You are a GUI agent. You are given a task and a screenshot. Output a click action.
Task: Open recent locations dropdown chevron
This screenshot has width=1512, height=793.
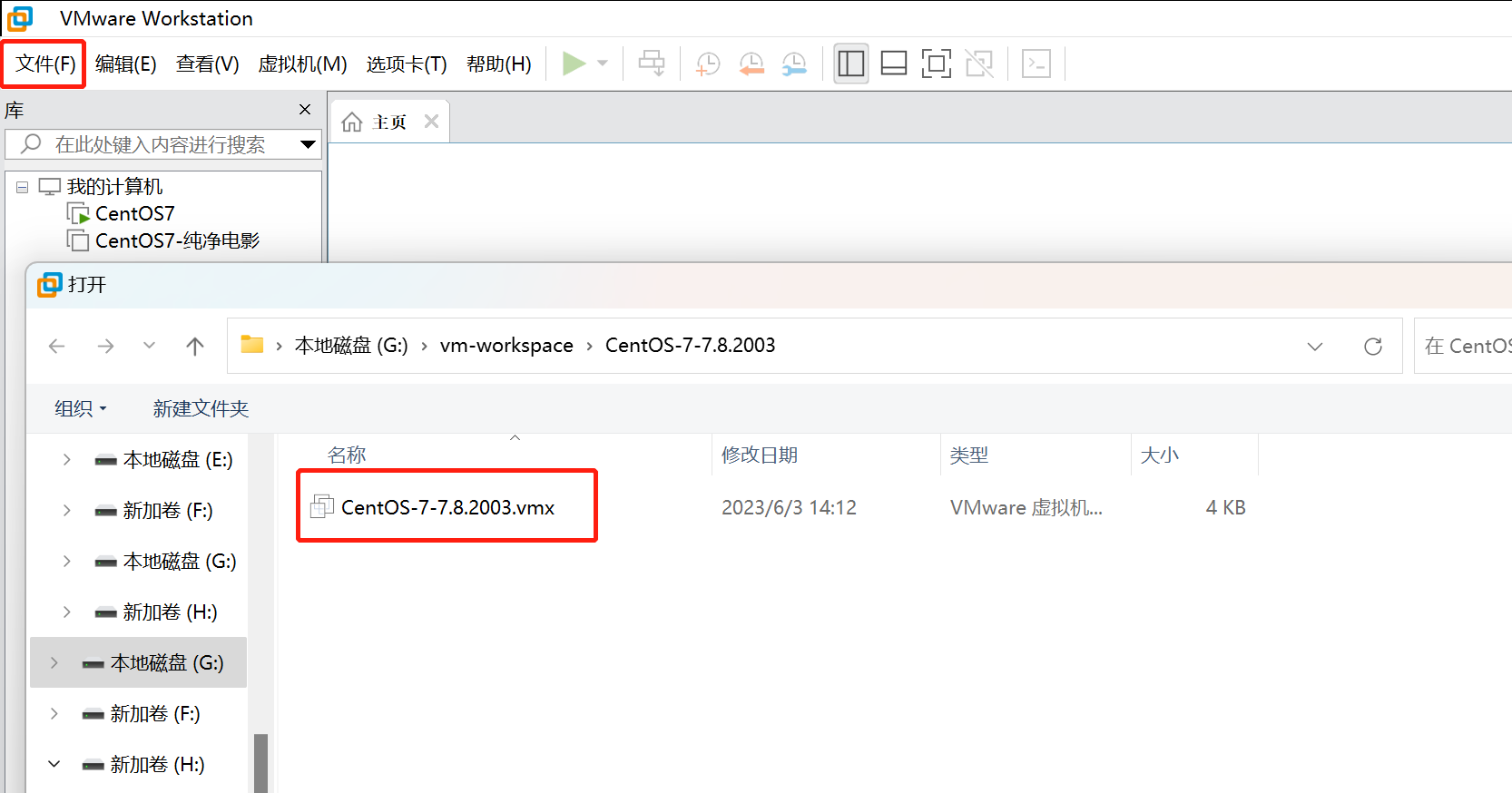click(150, 346)
